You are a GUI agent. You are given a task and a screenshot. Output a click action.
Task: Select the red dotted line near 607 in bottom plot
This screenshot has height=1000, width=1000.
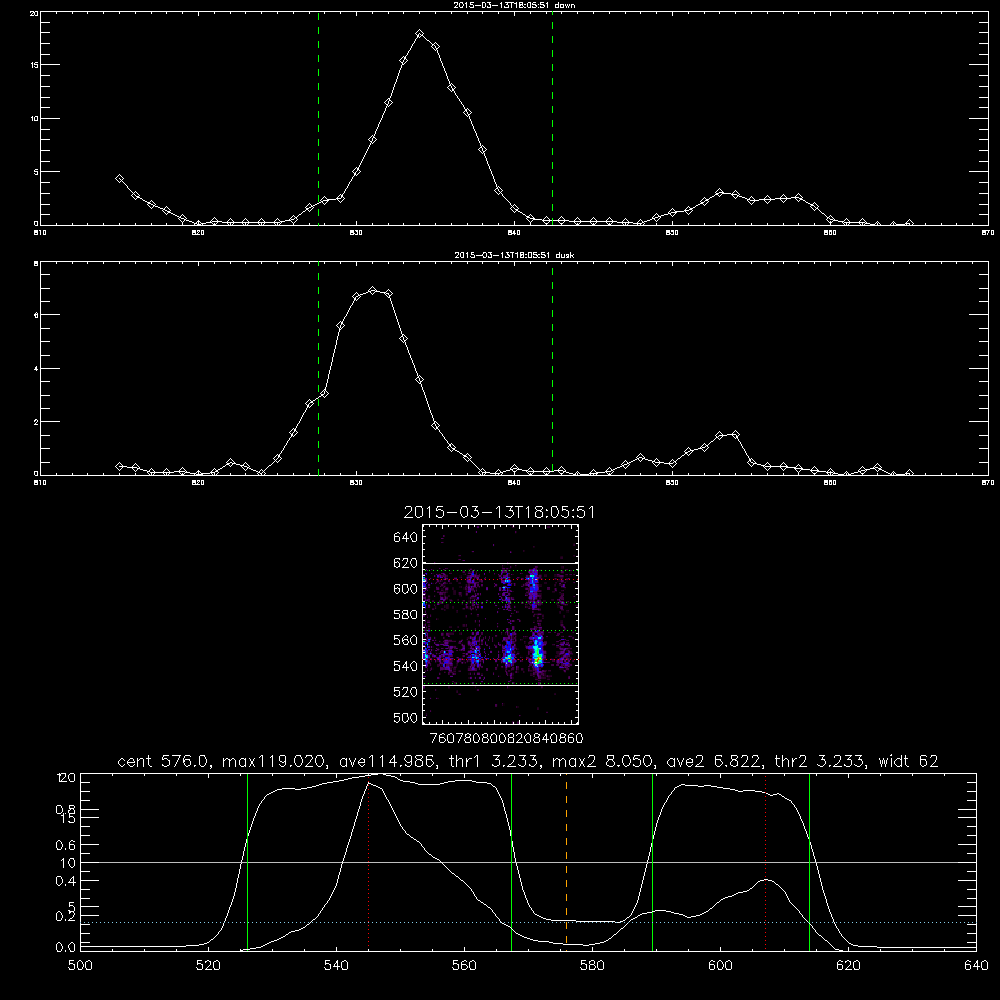click(x=765, y=861)
